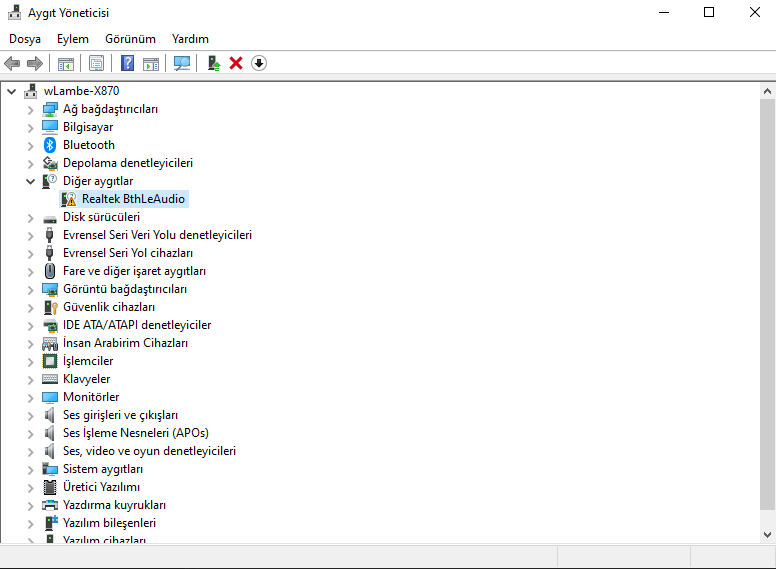Click the Üretici Yazılımı firmware chip icon
776x569 pixels.
[50, 487]
